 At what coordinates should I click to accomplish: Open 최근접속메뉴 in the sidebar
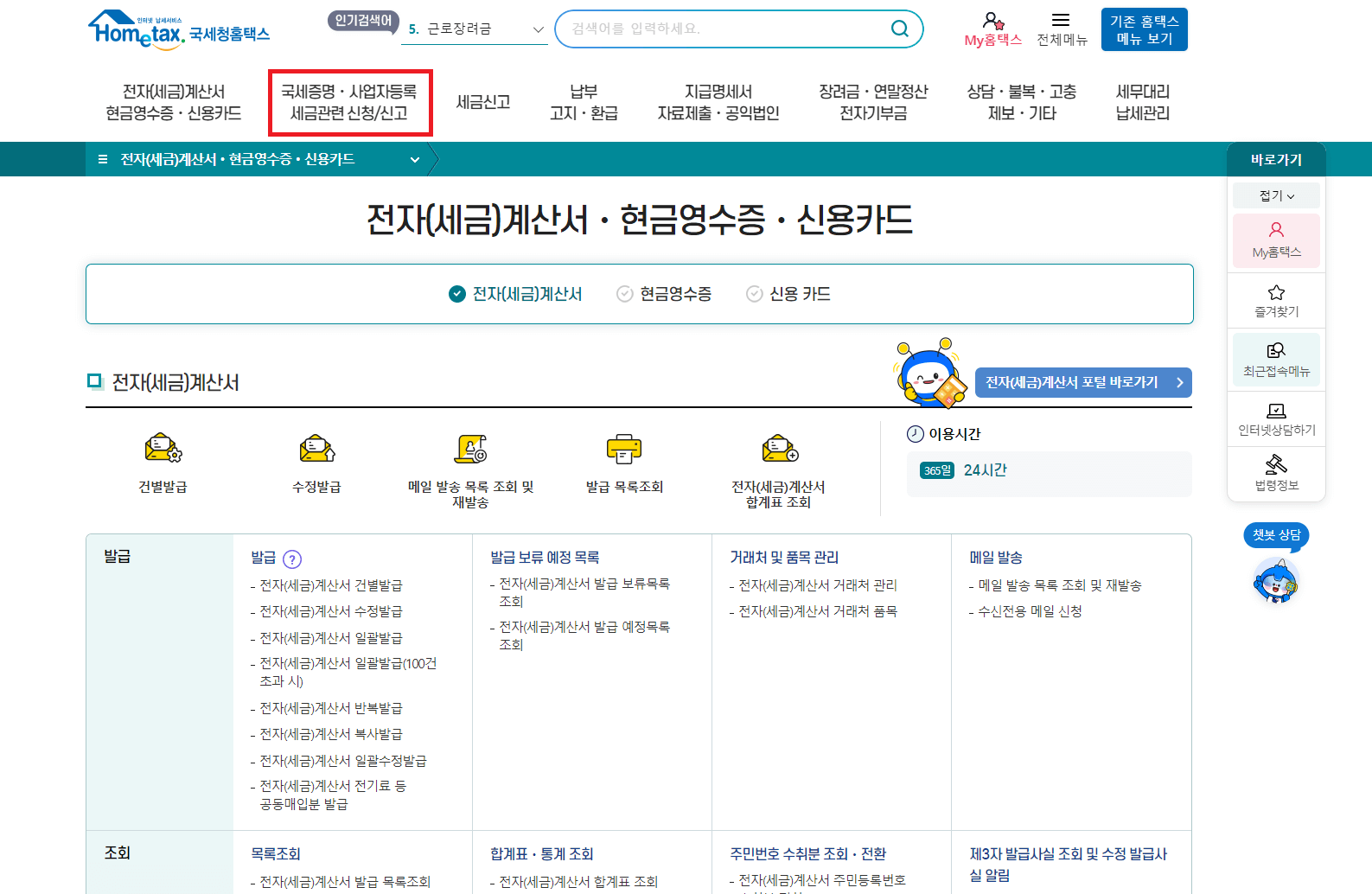point(1276,359)
